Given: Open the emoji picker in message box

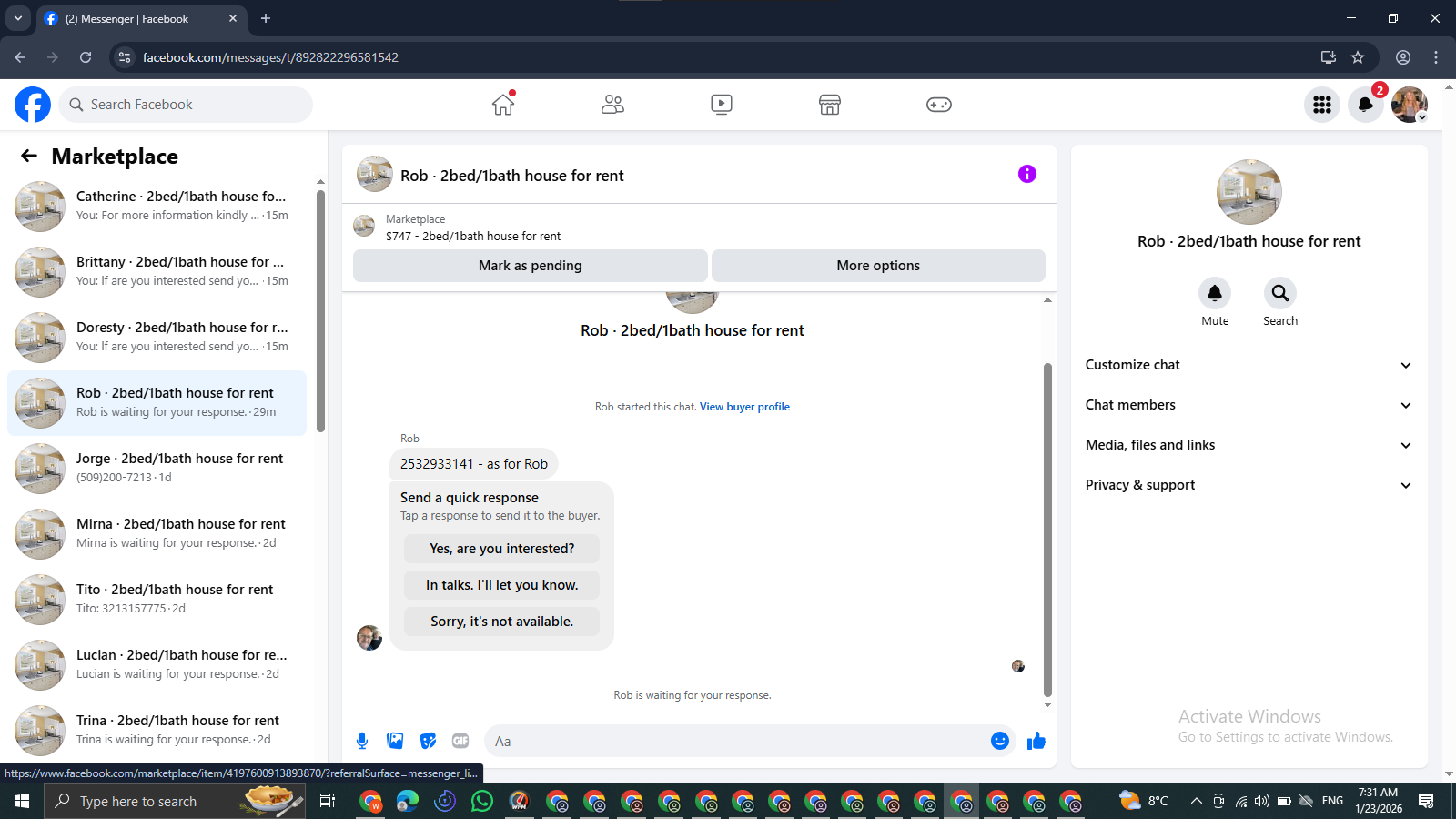Looking at the screenshot, I should tap(1000, 741).
